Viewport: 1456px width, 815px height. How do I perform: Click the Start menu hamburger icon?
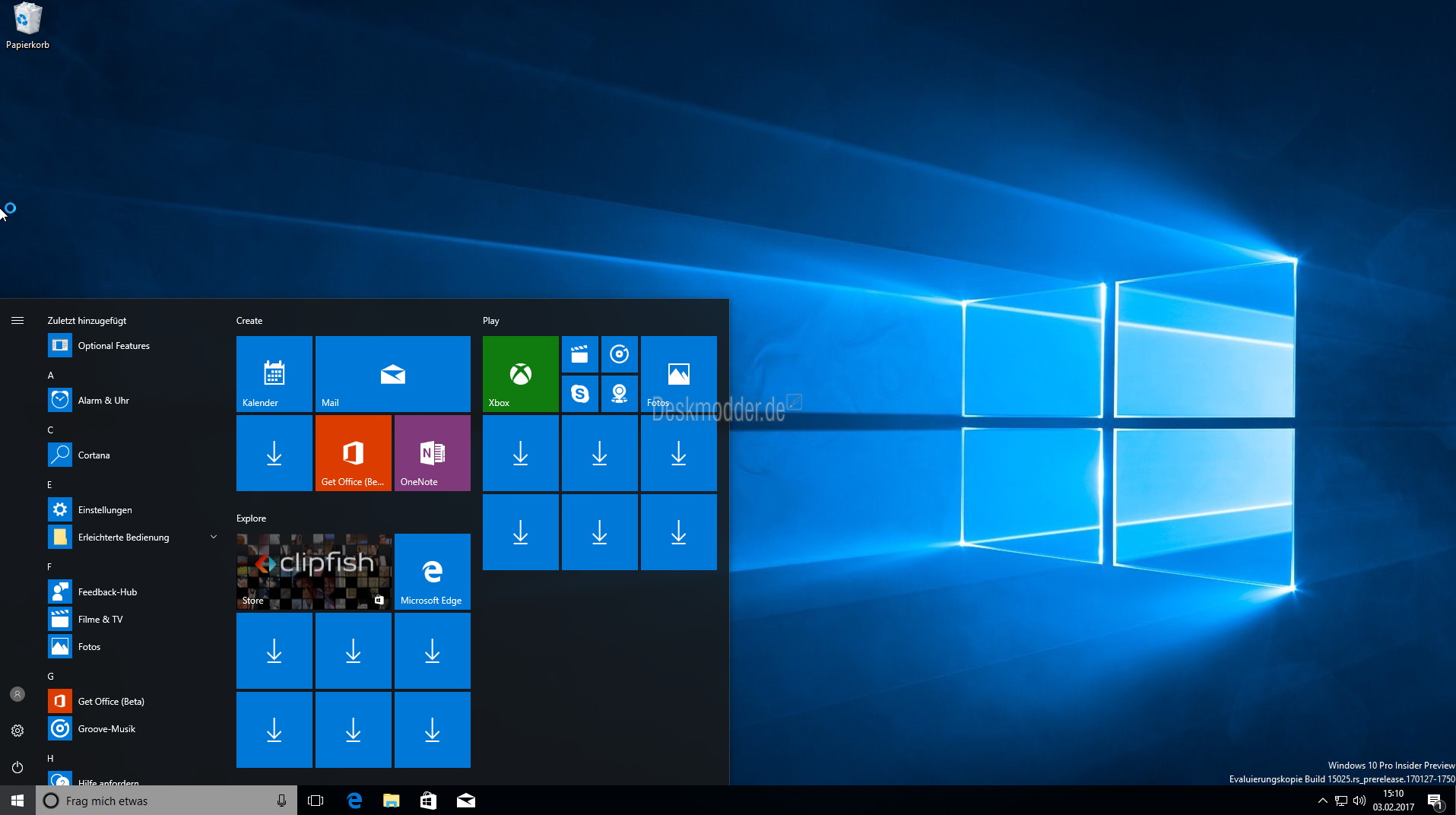(x=17, y=321)
